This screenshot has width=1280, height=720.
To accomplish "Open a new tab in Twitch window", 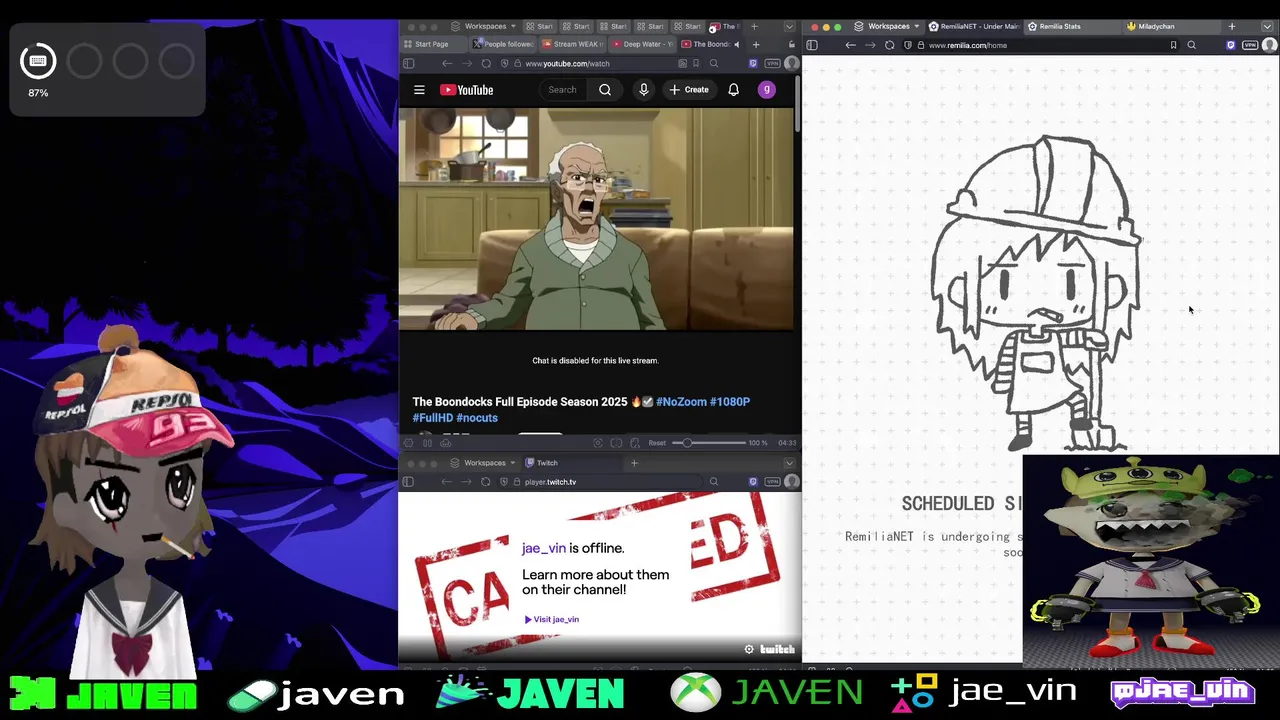I will tap(634, 463).
